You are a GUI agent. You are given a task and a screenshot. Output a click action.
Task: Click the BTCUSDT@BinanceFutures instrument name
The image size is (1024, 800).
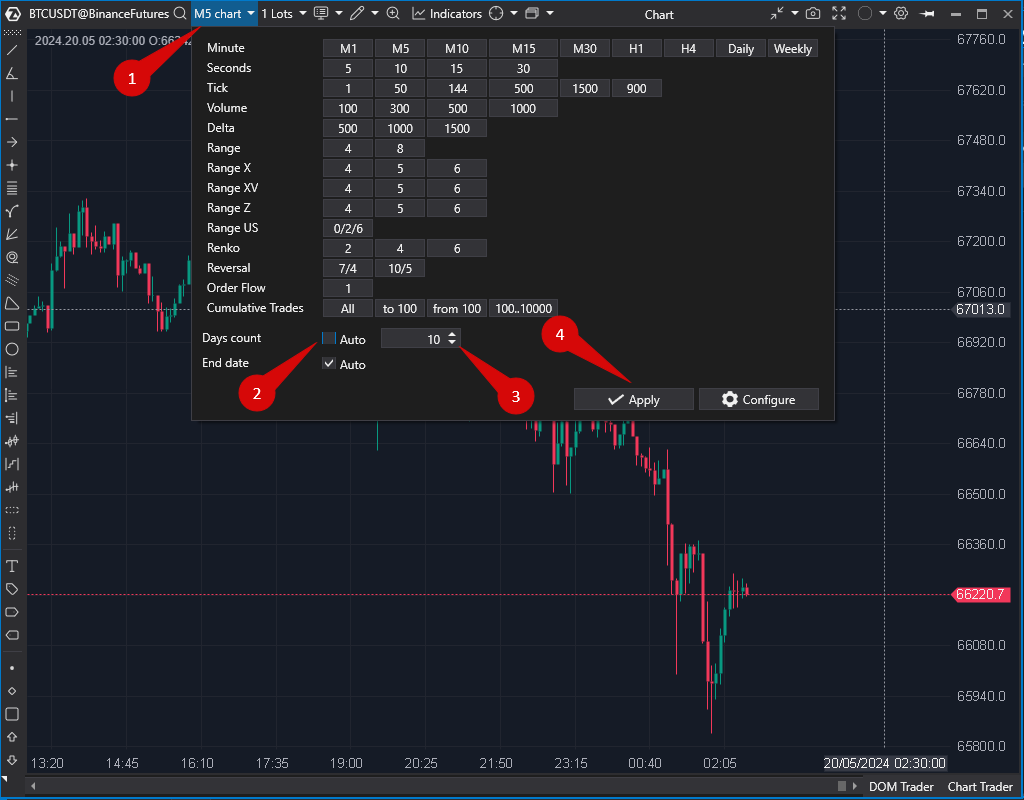tap(99, 14)
